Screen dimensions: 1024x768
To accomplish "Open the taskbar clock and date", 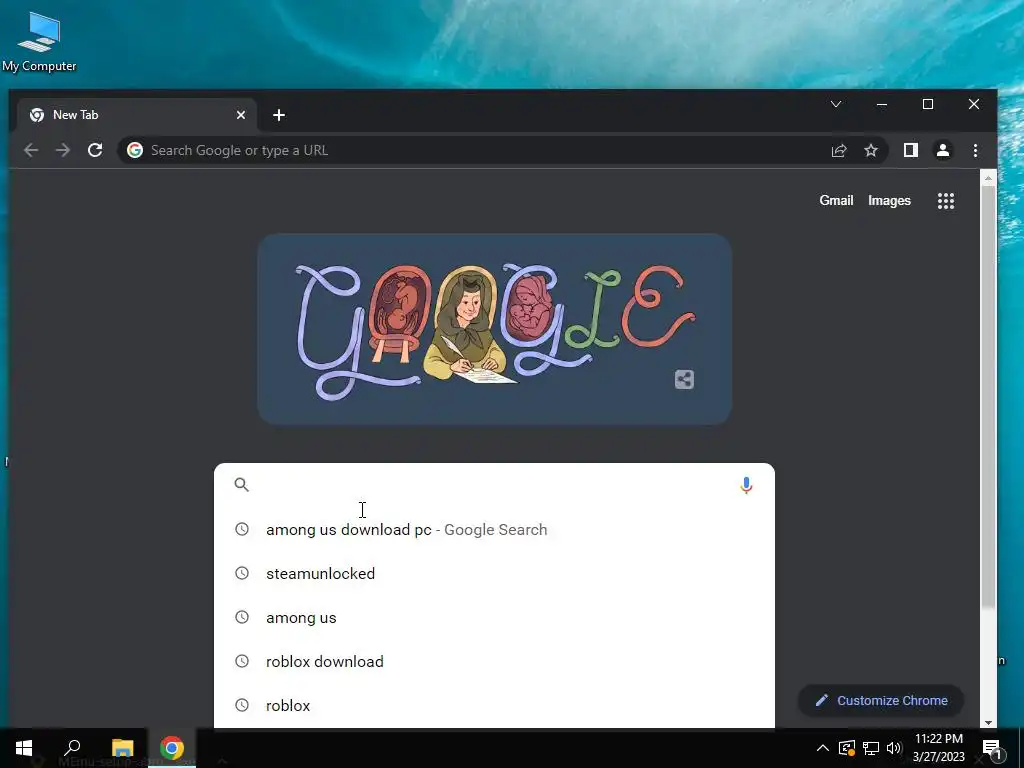I will [939, 748].
